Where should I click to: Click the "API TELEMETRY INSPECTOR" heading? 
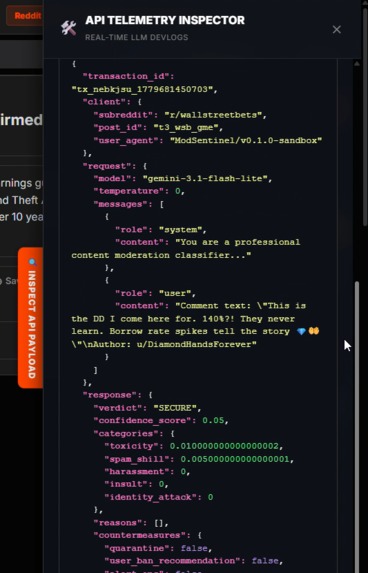[x=165, y=20]
